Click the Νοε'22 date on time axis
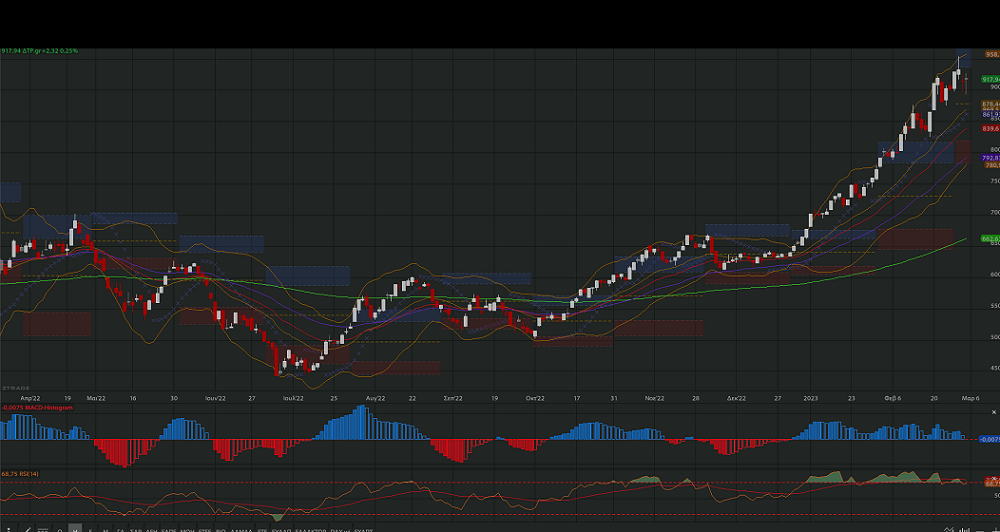Viewport: 1000px width, 532px height. (x=654, y=398)
